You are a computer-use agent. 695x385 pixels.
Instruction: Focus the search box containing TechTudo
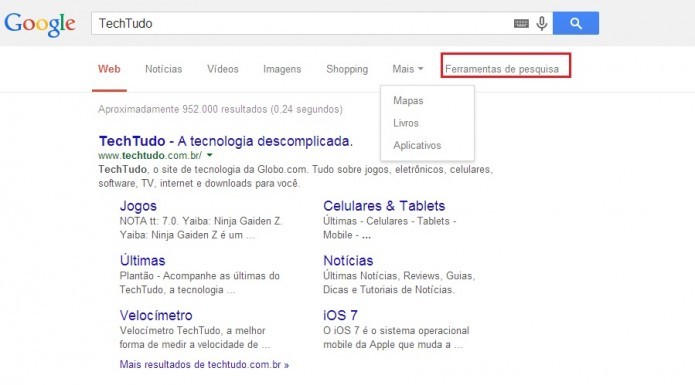click(x=301, y=23)
